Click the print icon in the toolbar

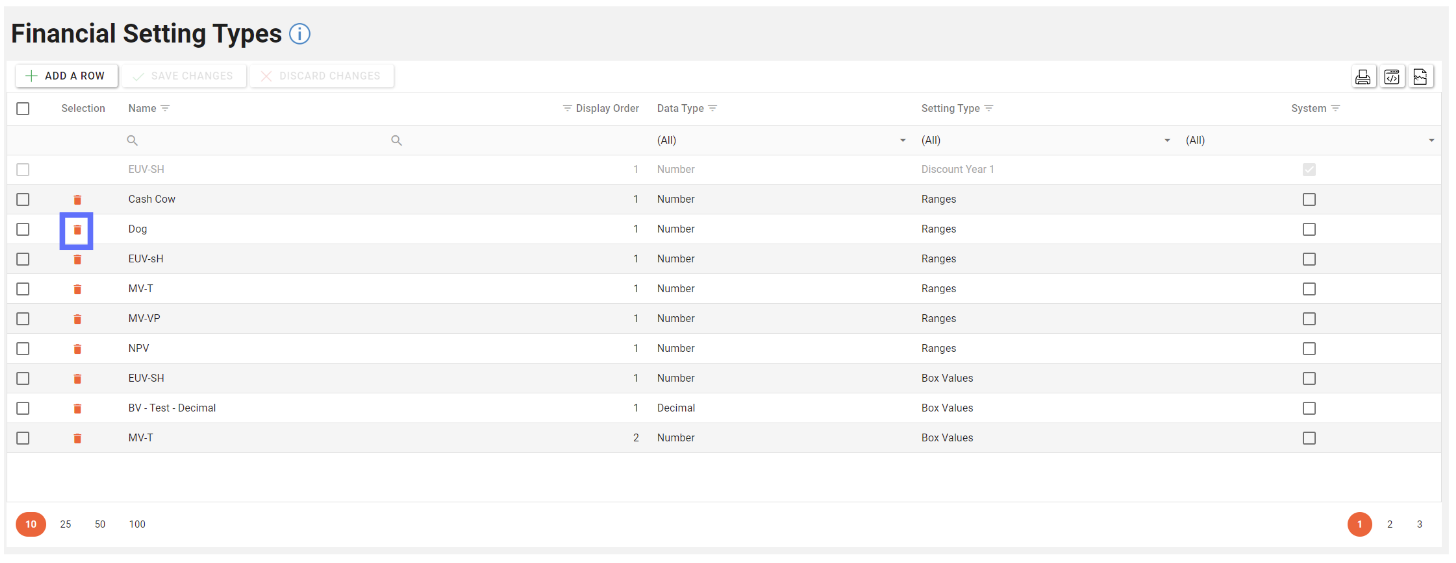click(1362, 77)
